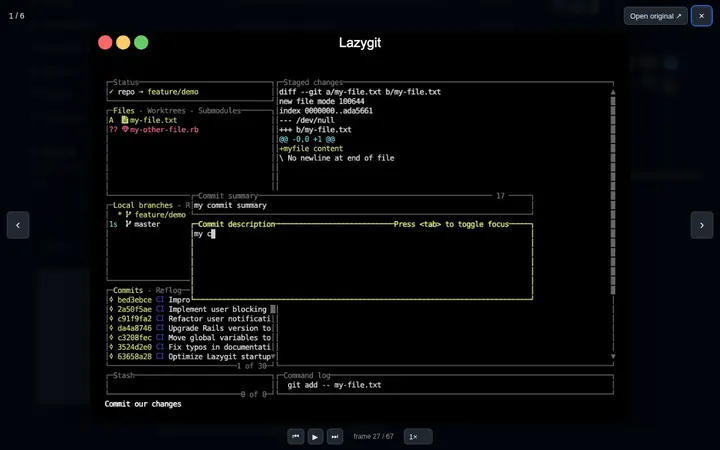Screen dimensions: 720x450
Task: Click the CI badge on commit 2a50f5ae
Action: click(x=160, y=309)
